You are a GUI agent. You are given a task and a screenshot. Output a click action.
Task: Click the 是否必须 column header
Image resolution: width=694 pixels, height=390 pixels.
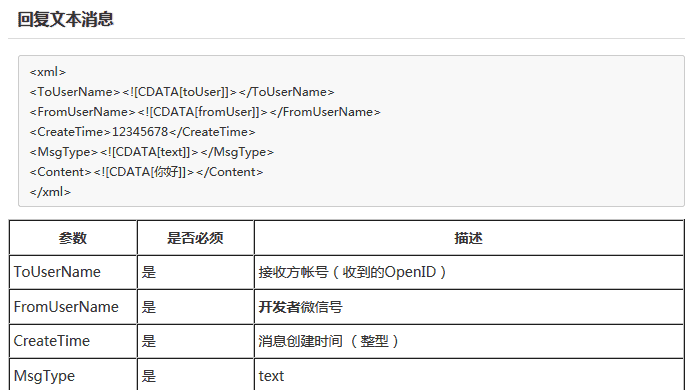point(195,238)
